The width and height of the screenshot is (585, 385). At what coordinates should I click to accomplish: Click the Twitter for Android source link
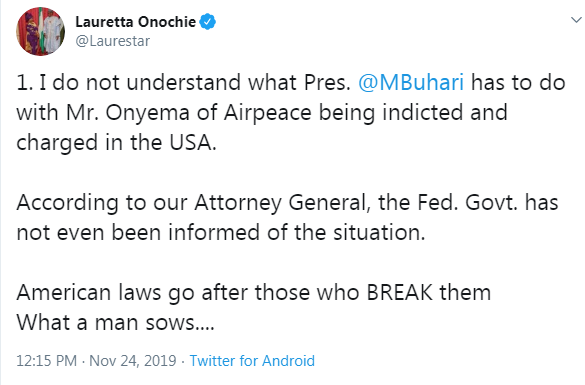pos(252,361)
